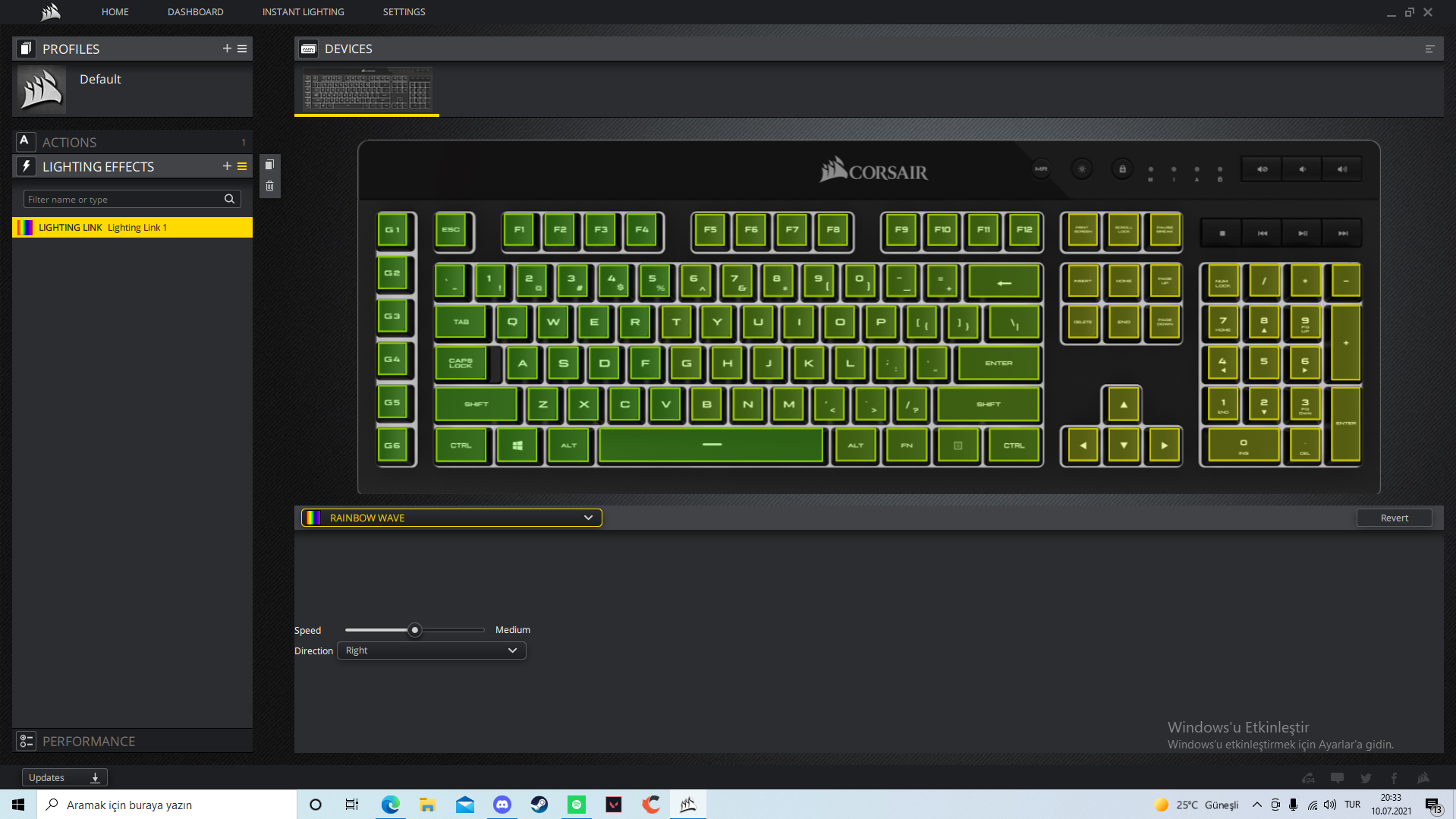1456x819 pixels.
Task: Click the Corsair logo in the title bar
Action: coord(50,11)
